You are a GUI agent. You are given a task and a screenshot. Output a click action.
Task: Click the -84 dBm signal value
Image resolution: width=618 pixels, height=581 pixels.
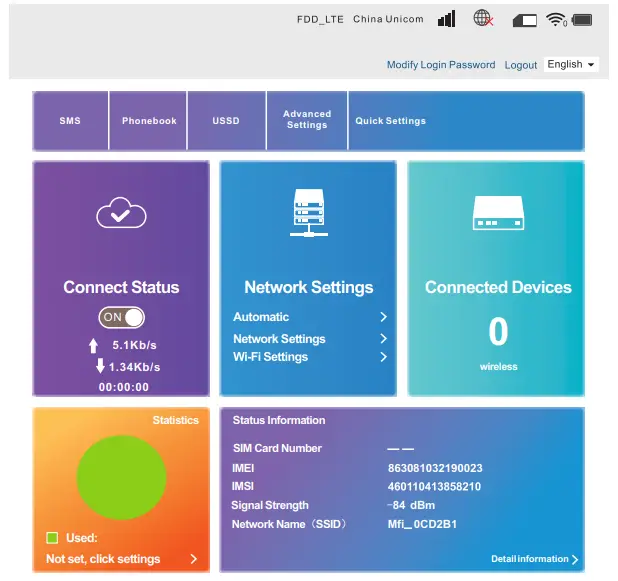tap(411, 505)
